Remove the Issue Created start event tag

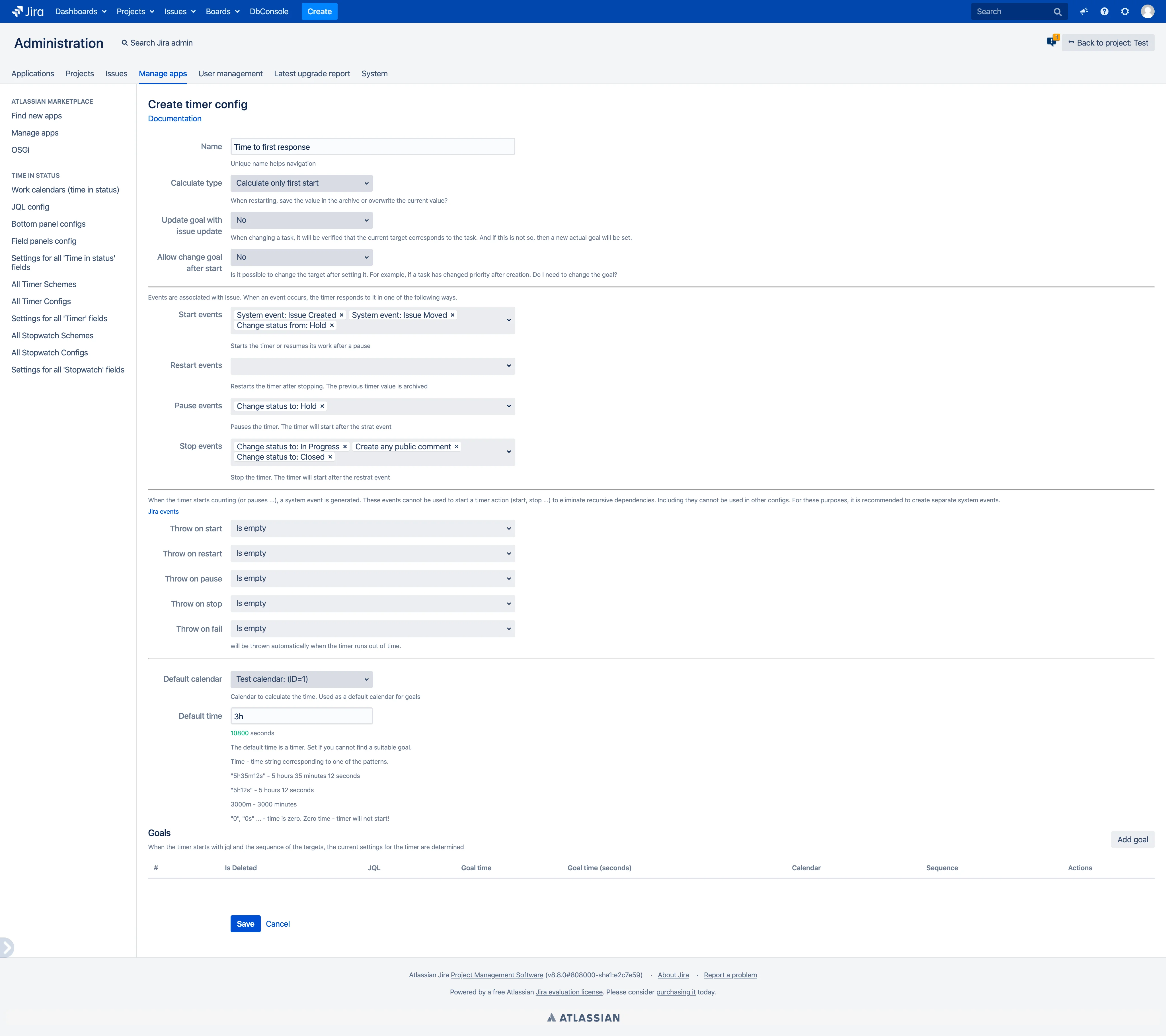pos(342,315)
